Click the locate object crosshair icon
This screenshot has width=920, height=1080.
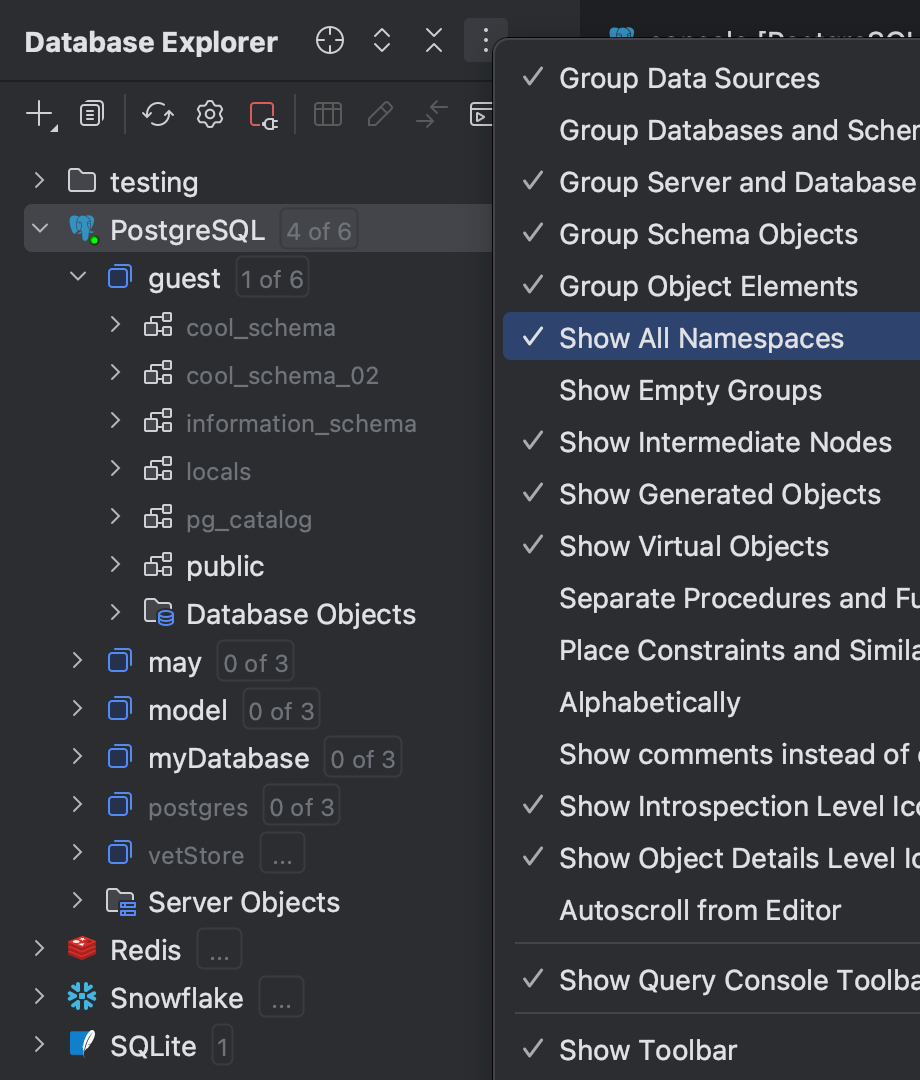pos(329,41)
